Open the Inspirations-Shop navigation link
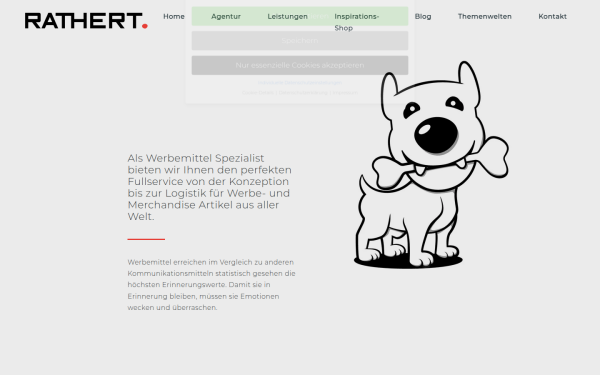Screen dimensions: 600x375 357,22
